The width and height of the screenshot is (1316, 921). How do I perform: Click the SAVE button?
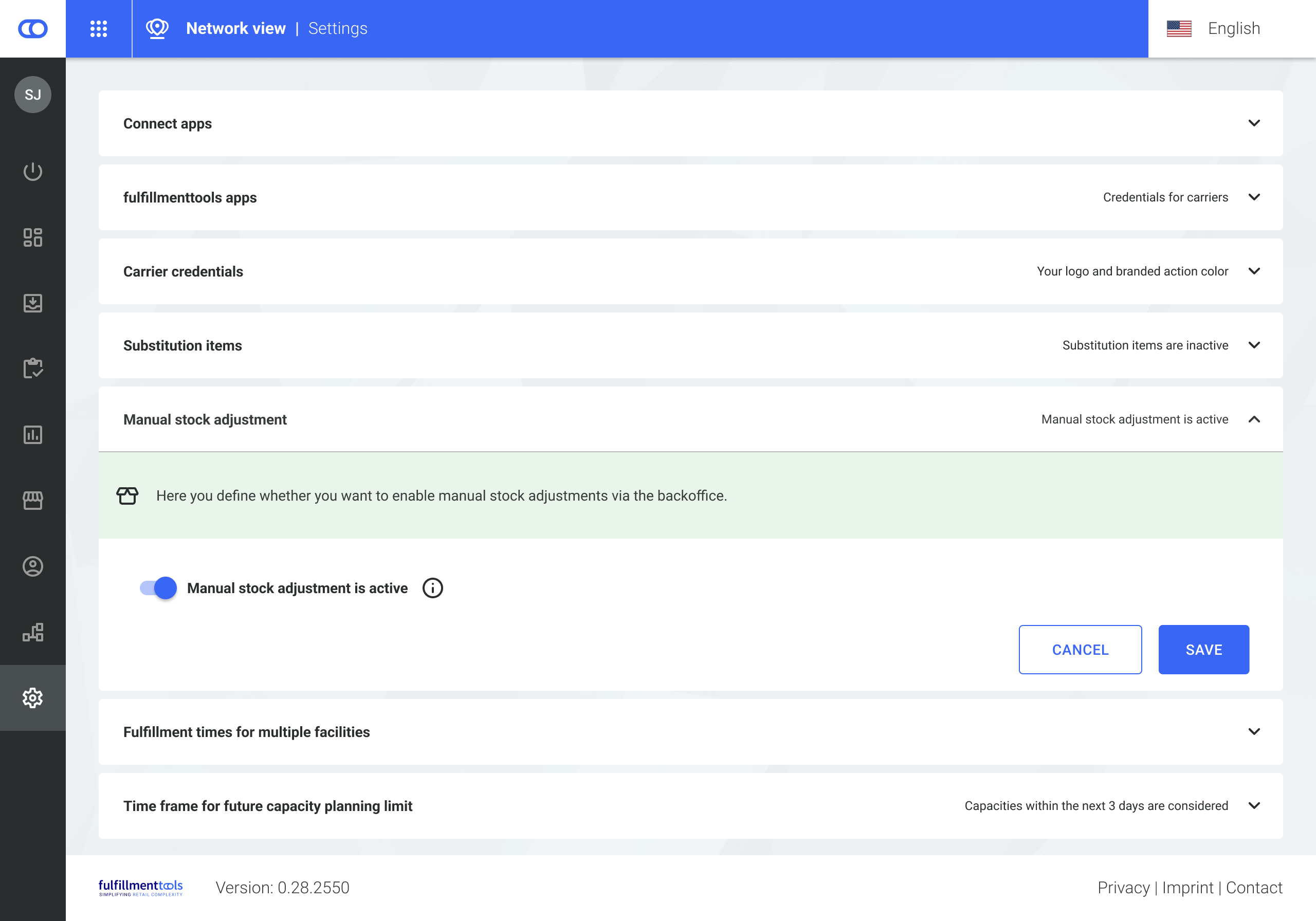click(1203, 649)
